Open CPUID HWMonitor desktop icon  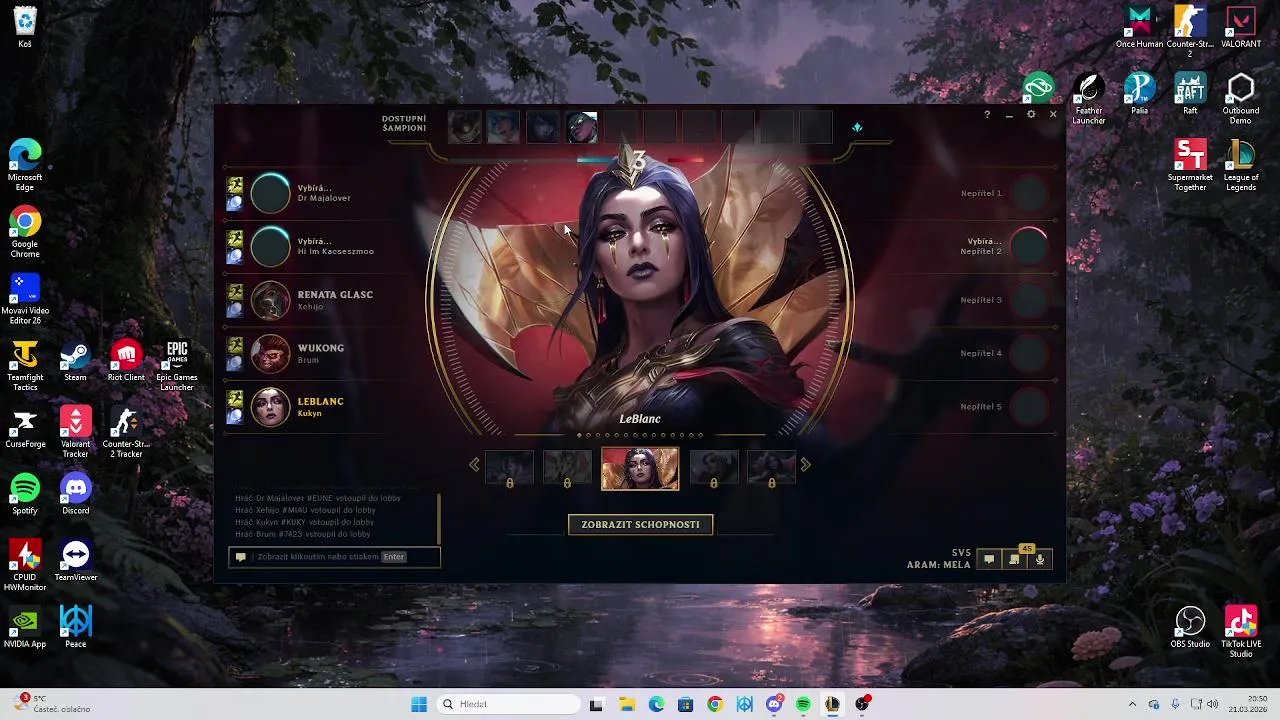[25, 566]
